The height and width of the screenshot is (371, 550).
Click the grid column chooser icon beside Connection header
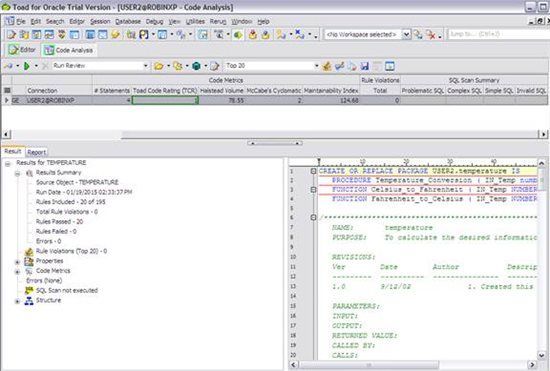[7, 90]
